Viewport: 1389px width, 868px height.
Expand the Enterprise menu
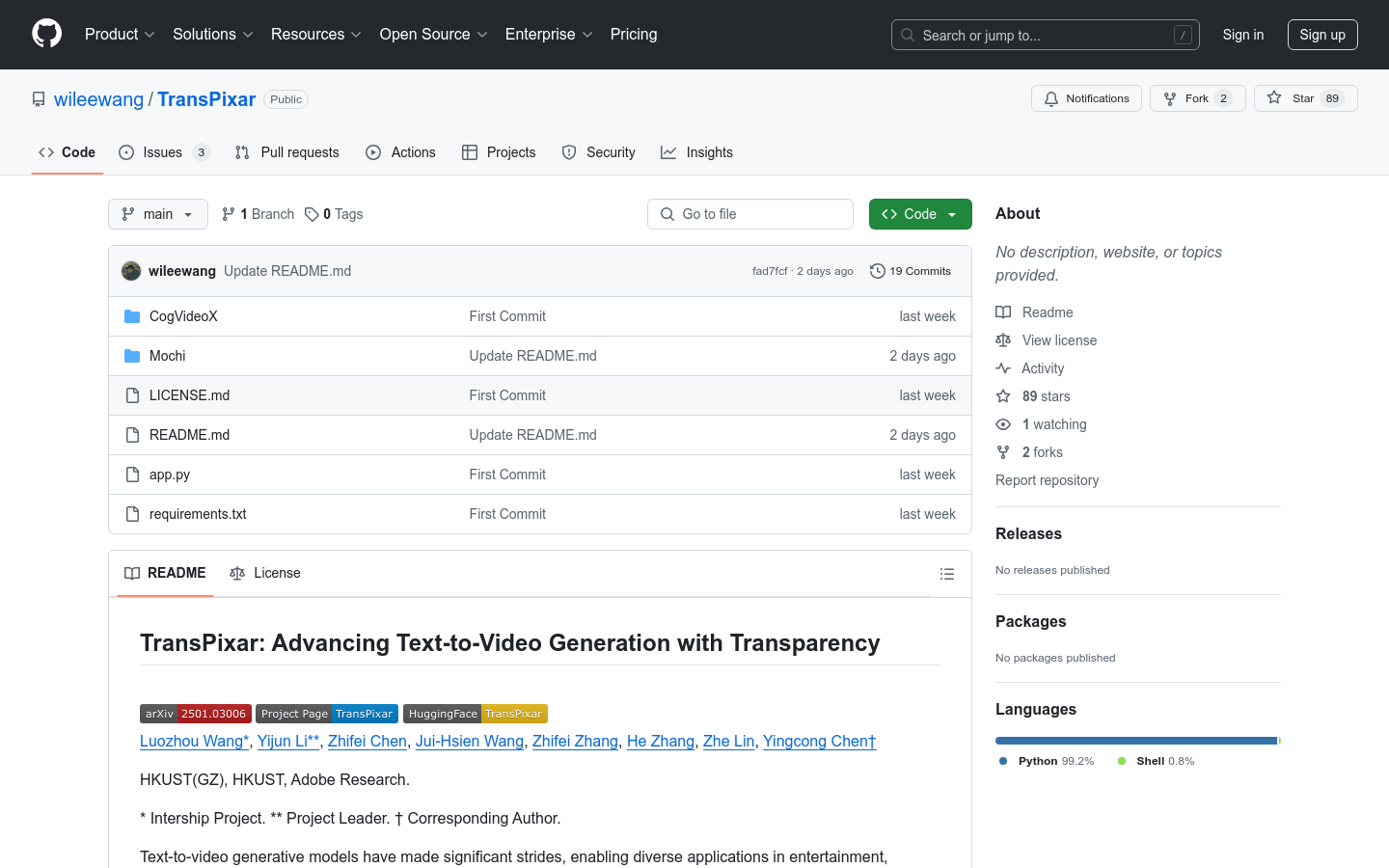tap(549, 35)
